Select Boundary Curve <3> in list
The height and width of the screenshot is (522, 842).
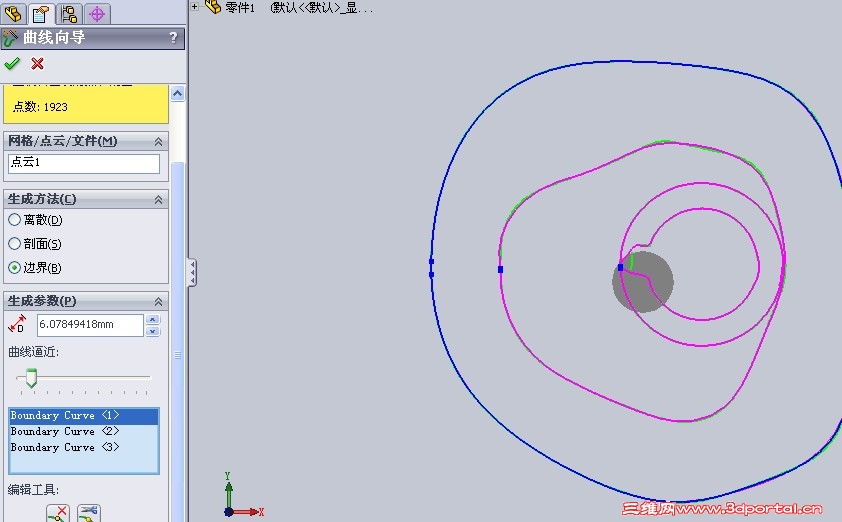tap(84, 447)
